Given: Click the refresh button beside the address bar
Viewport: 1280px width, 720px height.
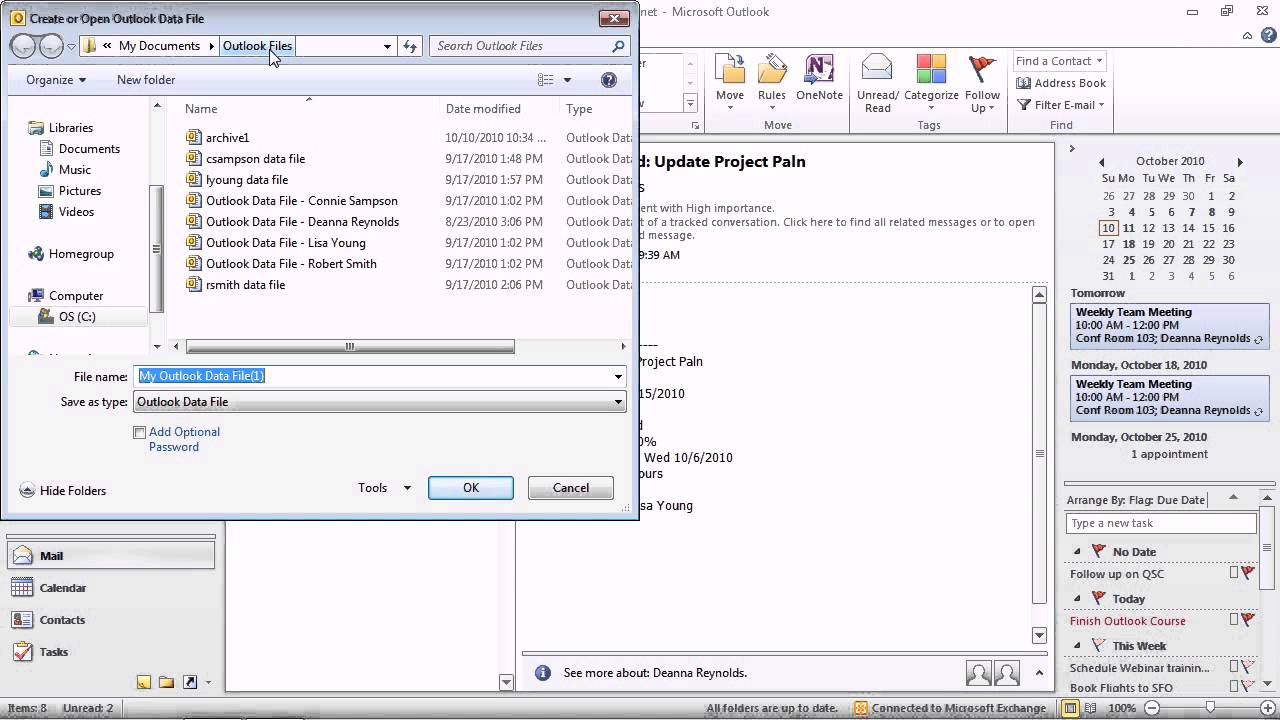Looking at the screenshot, I should [410, 46].
